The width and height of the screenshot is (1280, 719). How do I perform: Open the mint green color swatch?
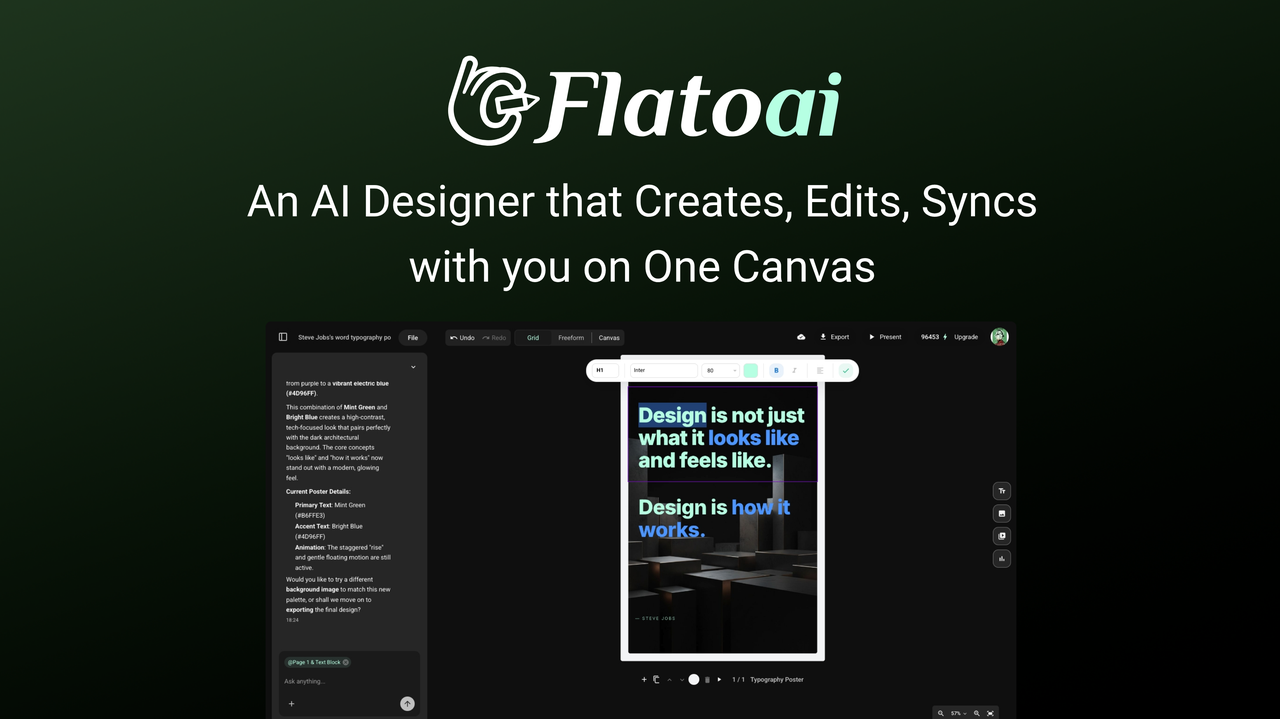(x=751, y=370)
